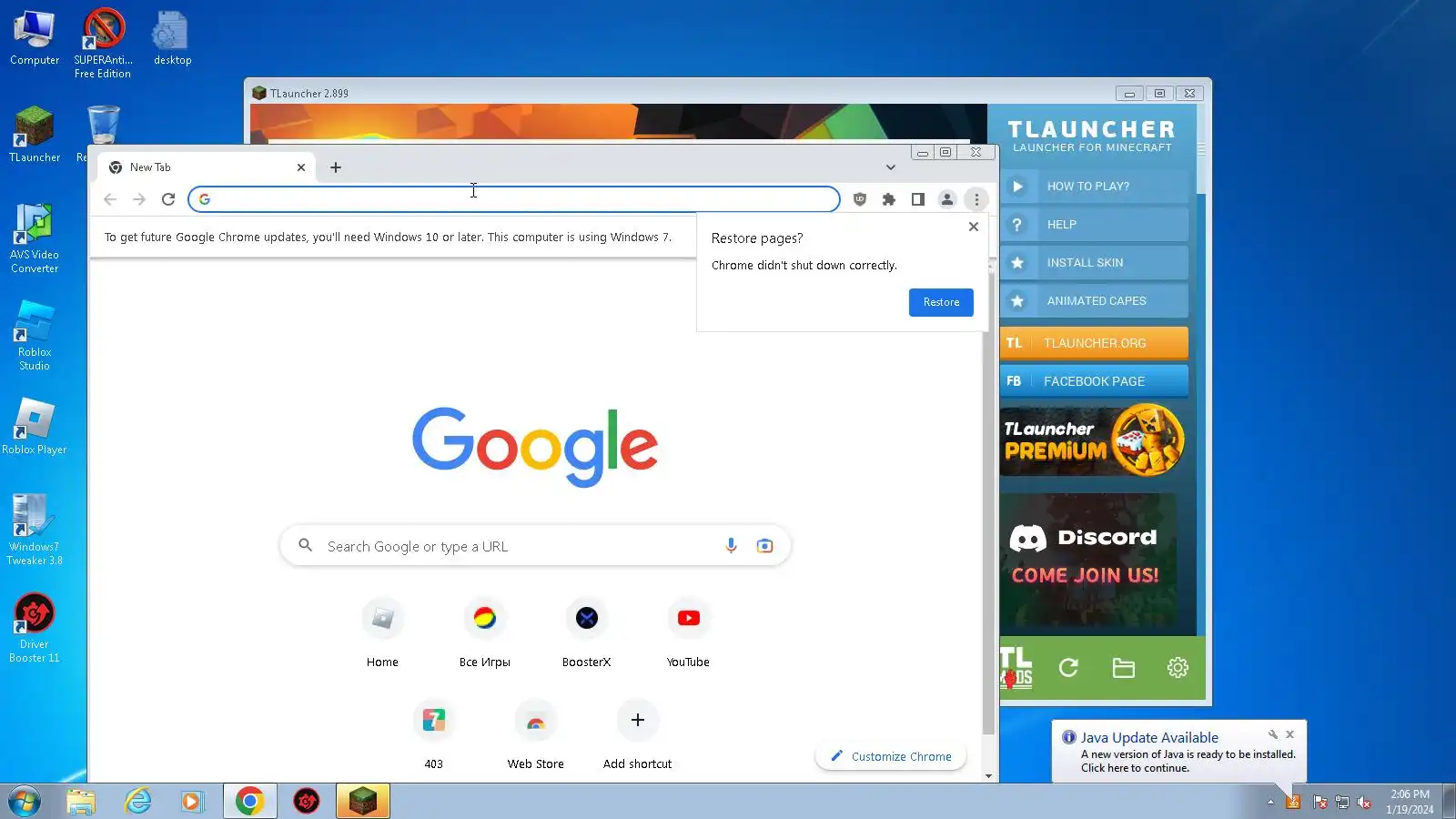Reload the Chrome page
This screenshot has width=1456, height=819.
(168, 199)
